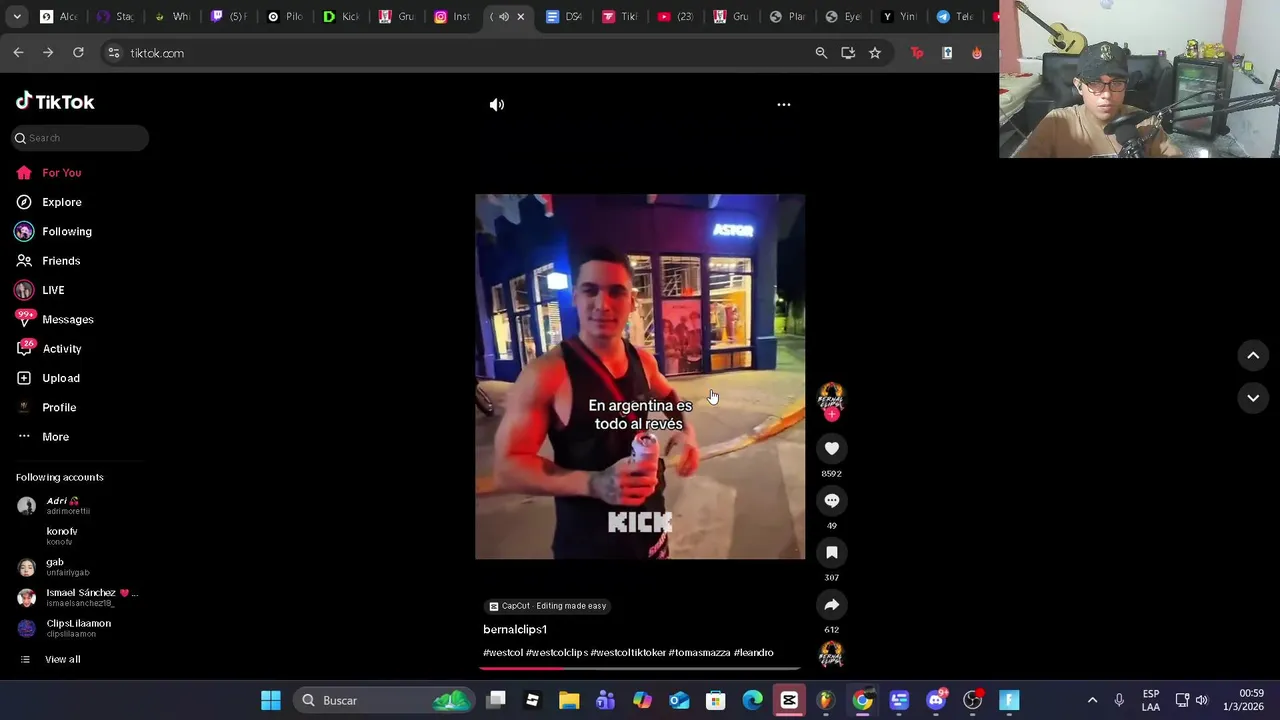The width and height of the screenshot is (1280, 720).
Task: Focus the TikTok Search field
Action: (x=80, y=138)
